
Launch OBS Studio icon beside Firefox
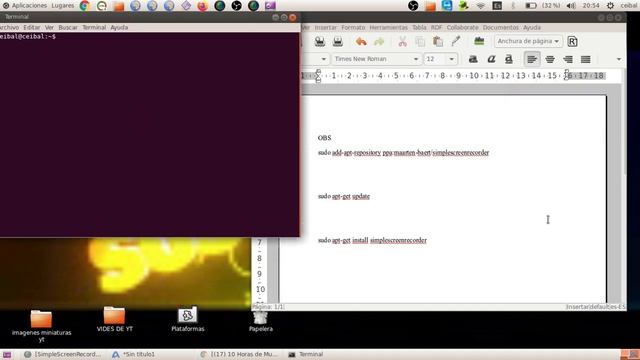(x=236, y=6)
